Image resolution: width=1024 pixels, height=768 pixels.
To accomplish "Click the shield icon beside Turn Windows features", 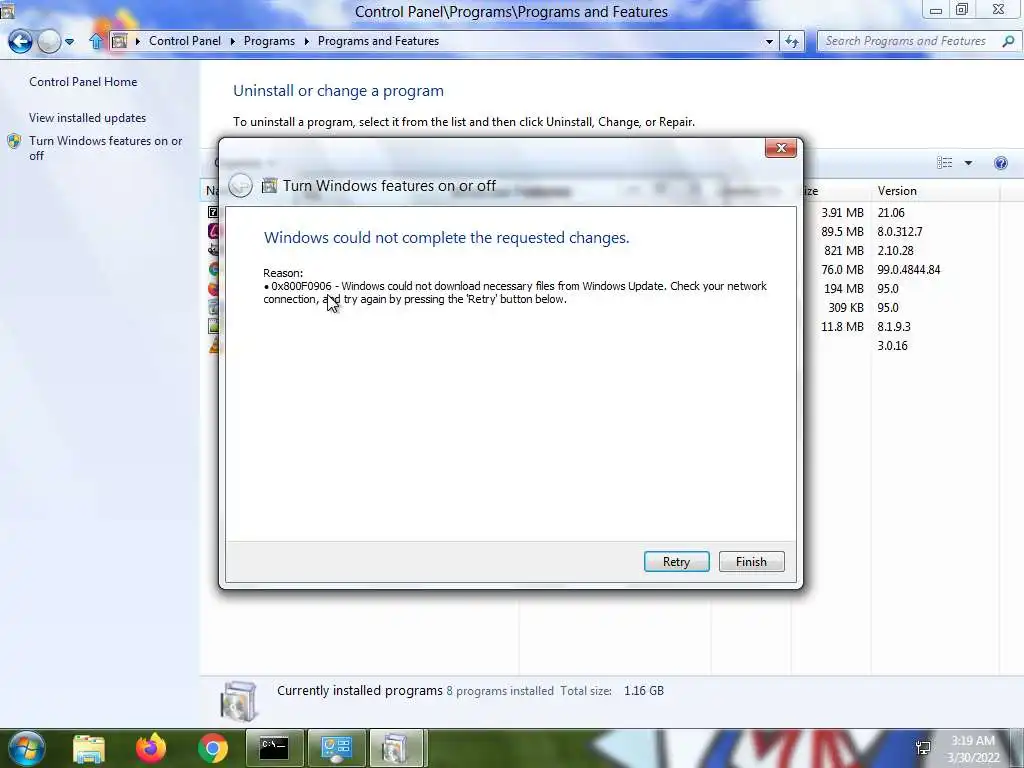I will point(14,141).
